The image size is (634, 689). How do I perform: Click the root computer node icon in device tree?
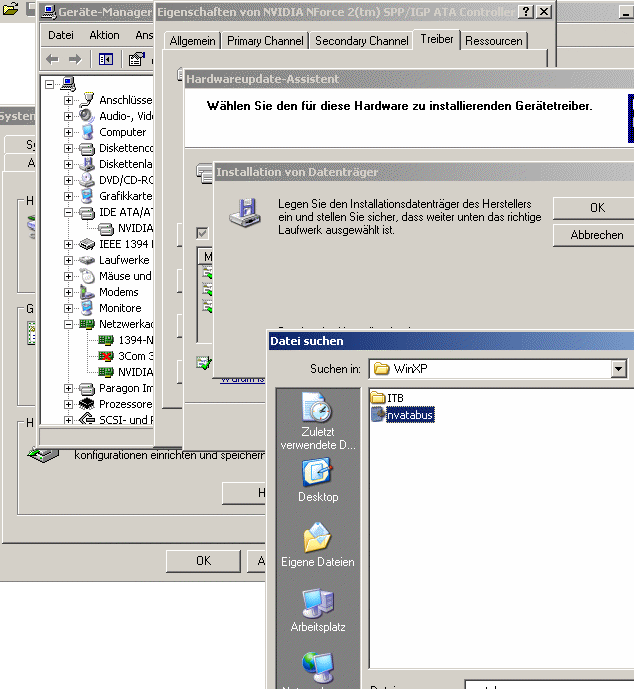tap(68, 84)
